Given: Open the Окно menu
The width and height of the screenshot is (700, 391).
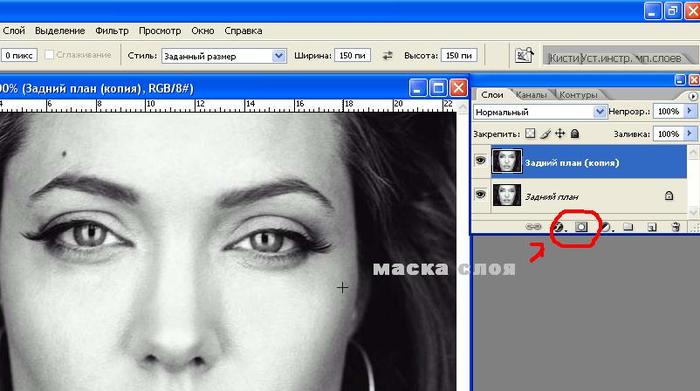Looking at the screenshot, I should (203, 31).
